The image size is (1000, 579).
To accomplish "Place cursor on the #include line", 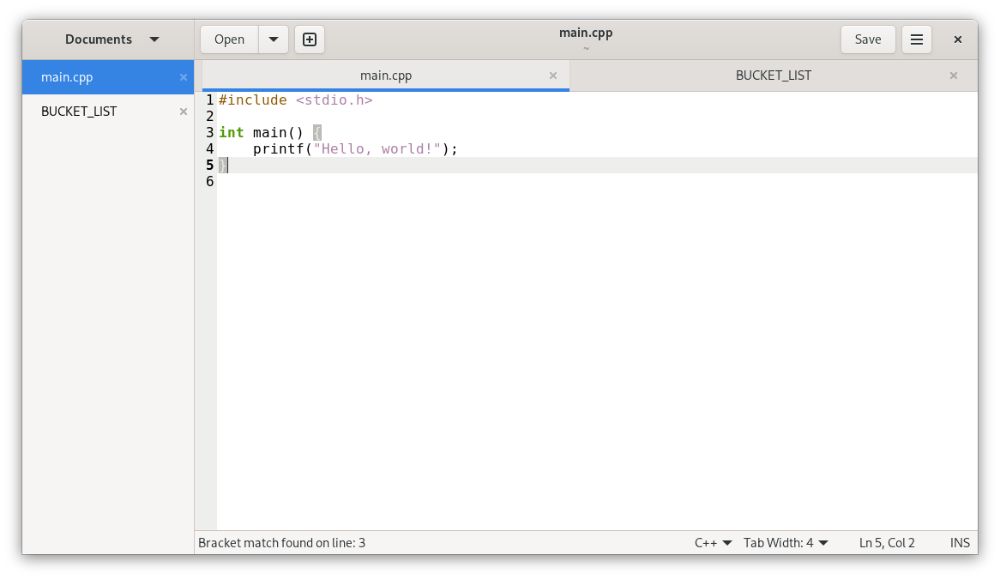I will 295,100.
